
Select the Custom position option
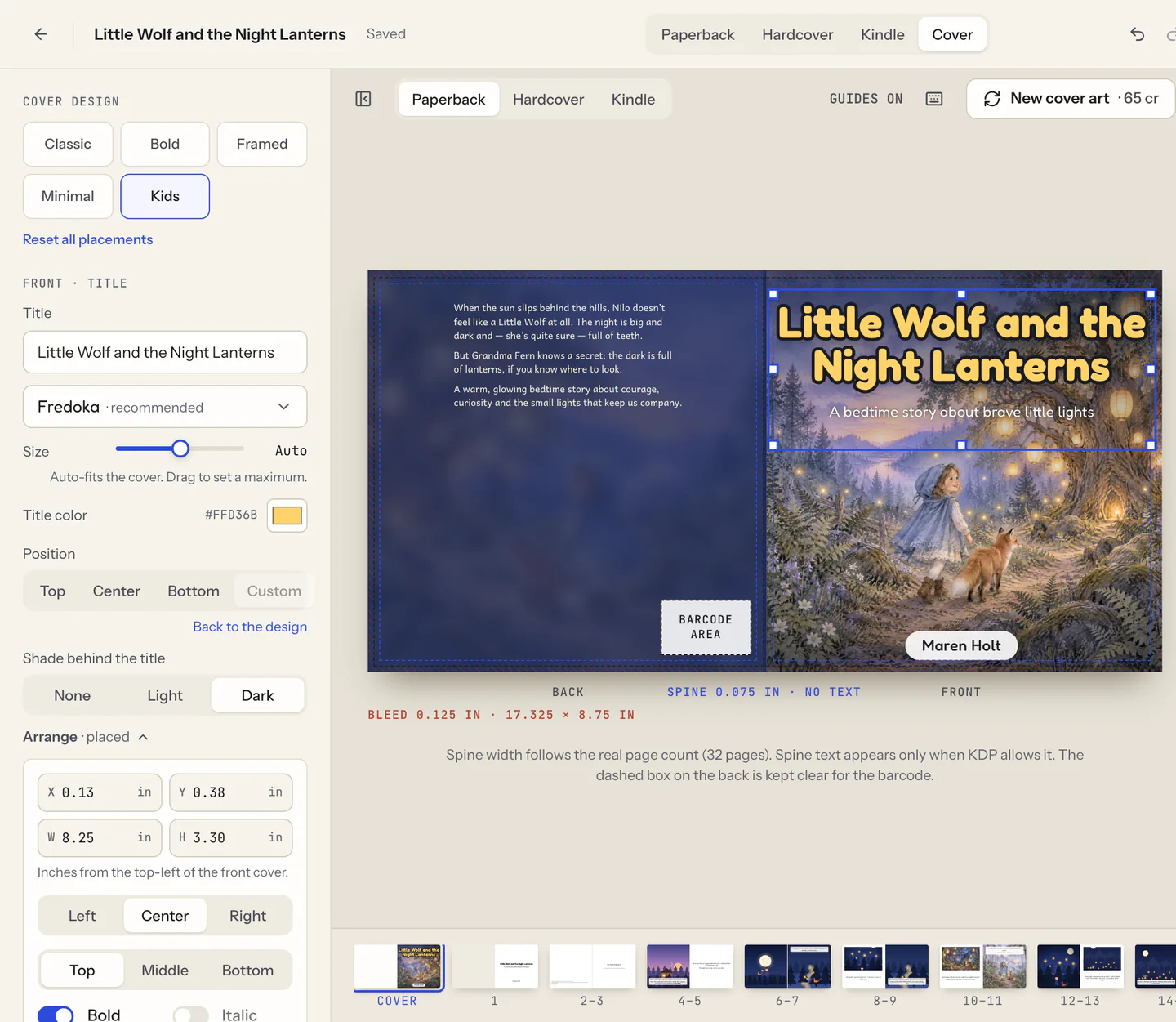pos(274,591)
